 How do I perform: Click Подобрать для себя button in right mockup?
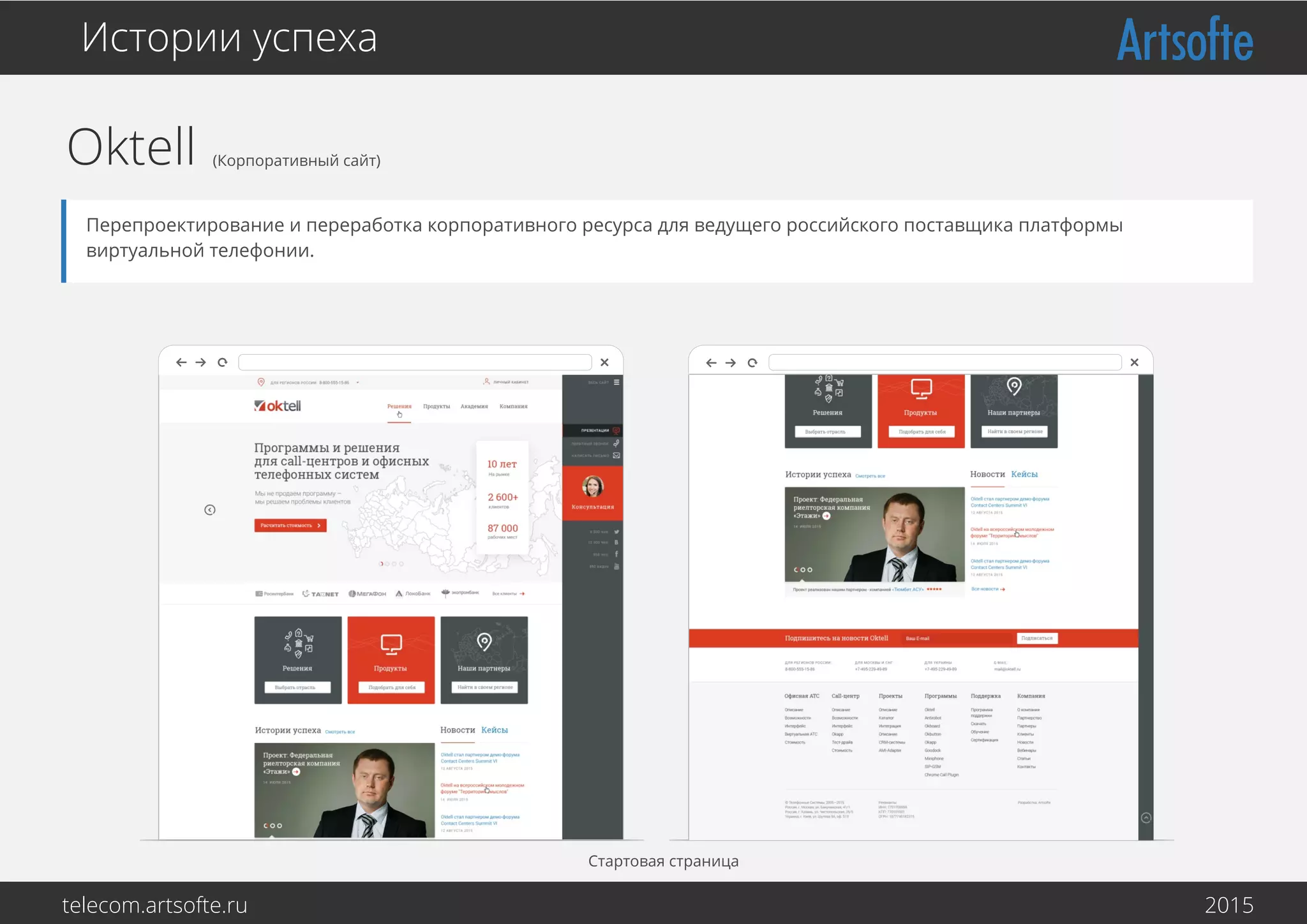922,431
